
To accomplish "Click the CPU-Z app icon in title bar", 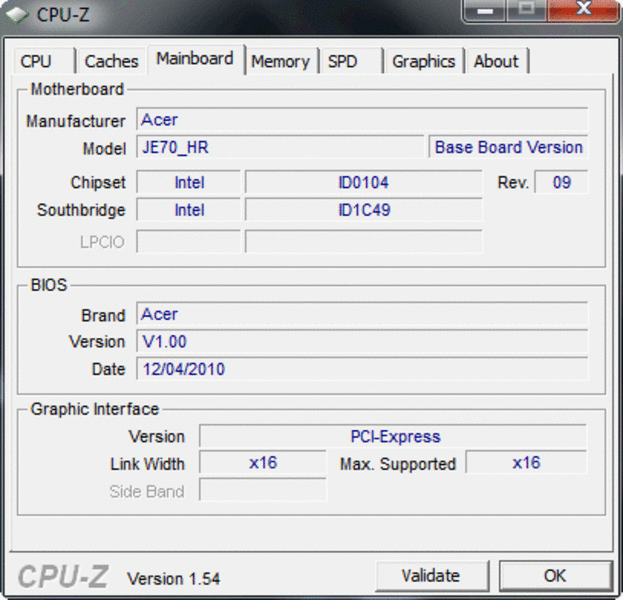I will click(x=17, y=15).
